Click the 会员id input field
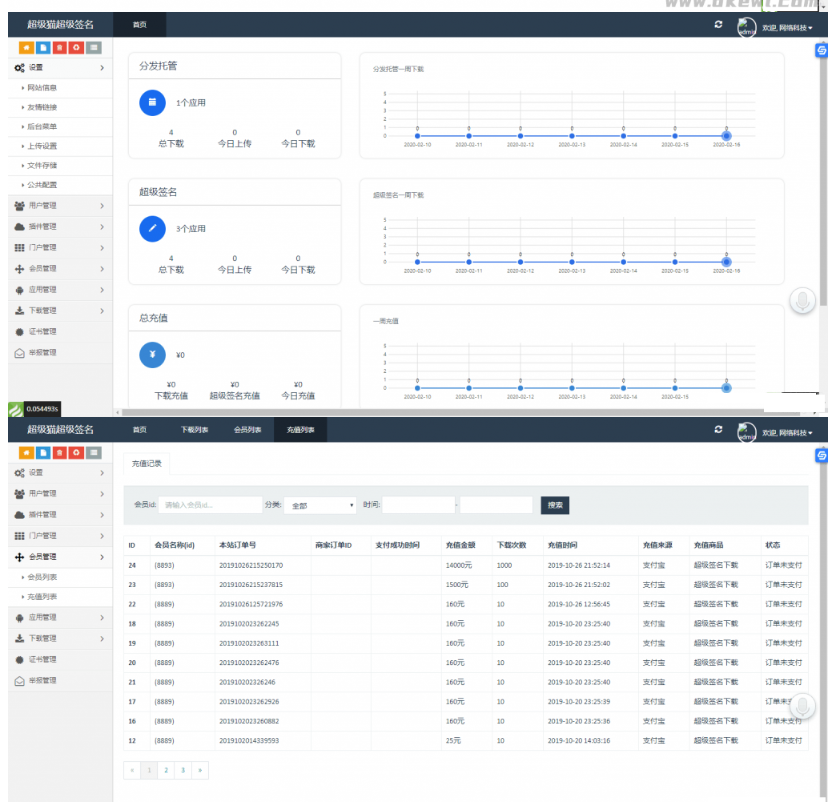Screen dimensions: 829x802 click(210, 506)
